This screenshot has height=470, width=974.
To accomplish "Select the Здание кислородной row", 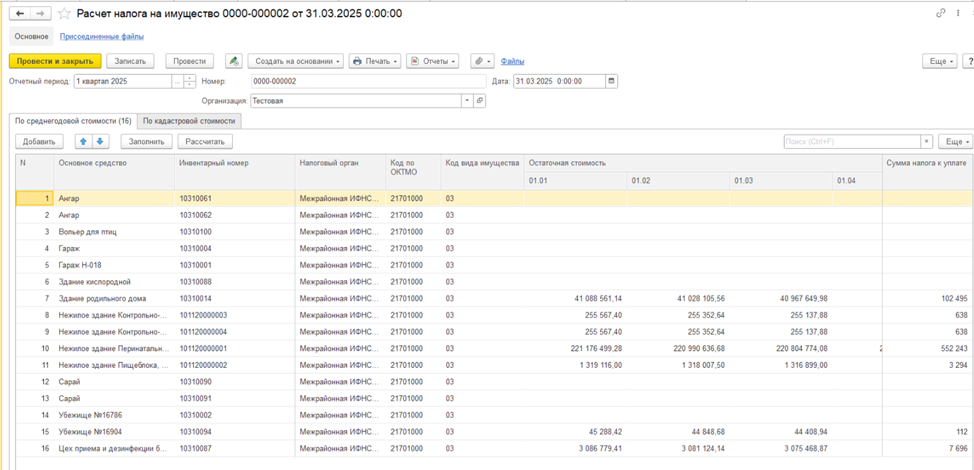I will (x=494, y=282).
